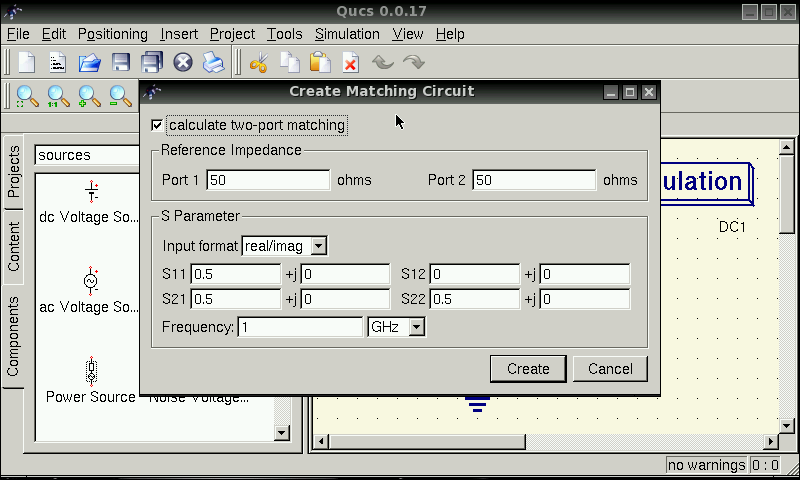Click the Save All icon
This screenshot has width=800, height=480.
point(152,62)
